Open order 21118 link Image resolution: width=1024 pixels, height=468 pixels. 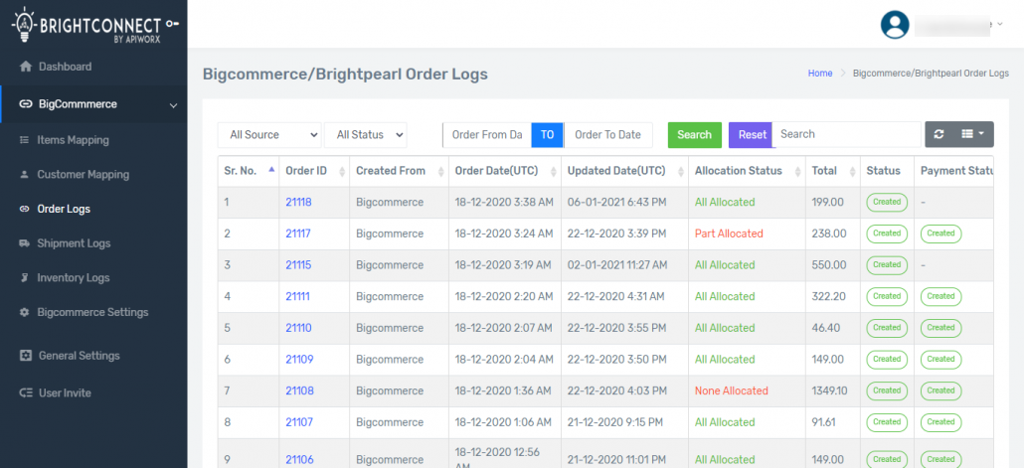(x=298, y=202)
